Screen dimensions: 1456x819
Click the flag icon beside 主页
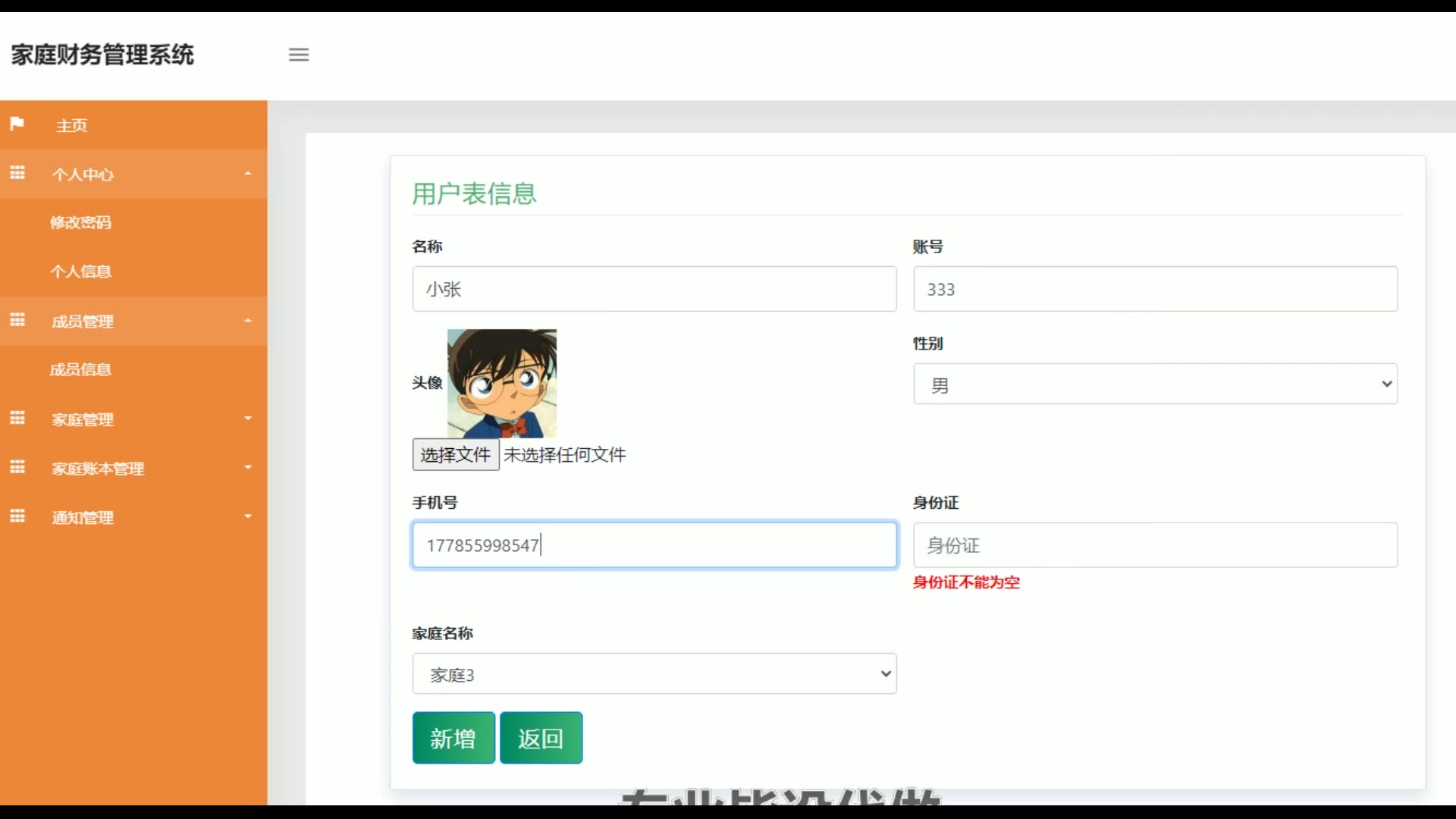click(x=17, y=124)
